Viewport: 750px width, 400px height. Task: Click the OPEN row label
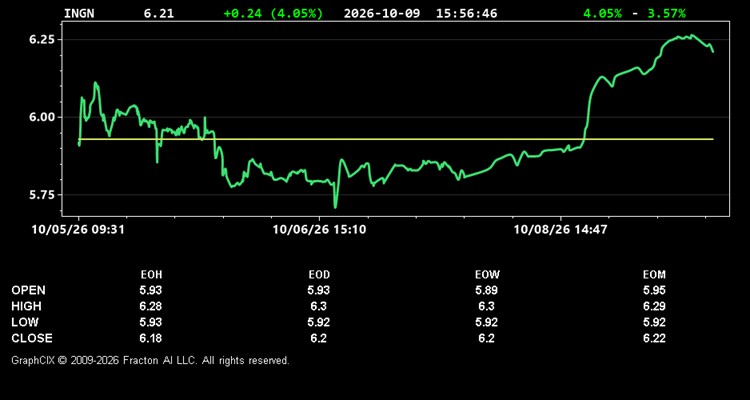point(28,290)
